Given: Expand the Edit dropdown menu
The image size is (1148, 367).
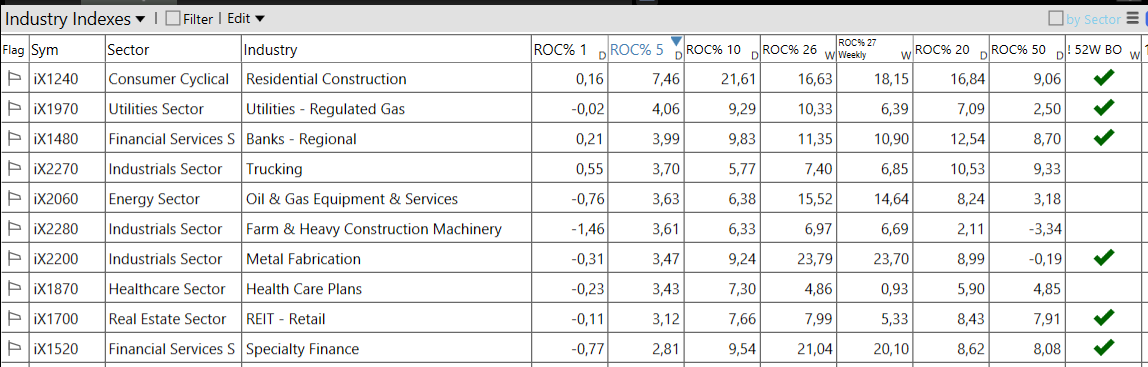Looking at the screenshot, I should tap(246, 19).
